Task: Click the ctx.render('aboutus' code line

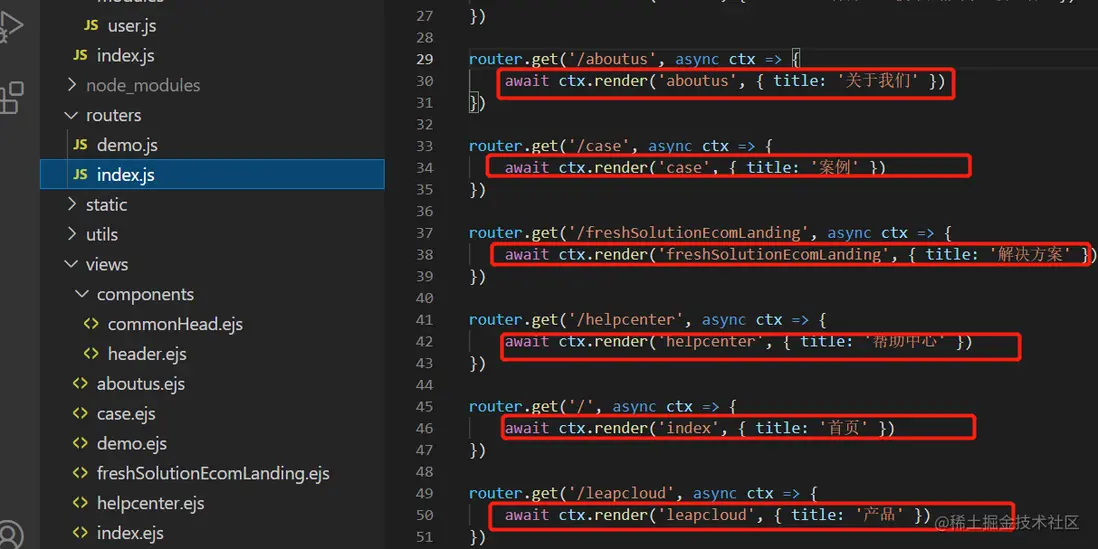Action: pos(725,81)
